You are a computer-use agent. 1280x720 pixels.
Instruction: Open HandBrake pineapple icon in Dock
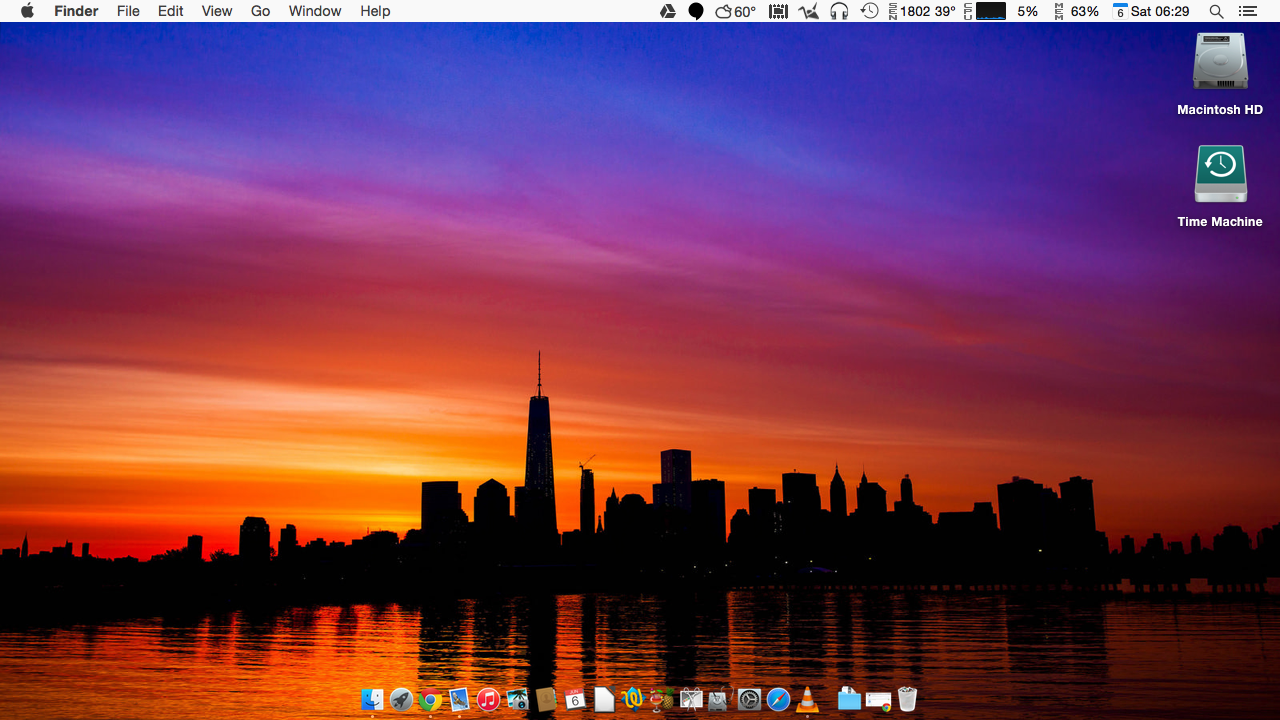662,699
